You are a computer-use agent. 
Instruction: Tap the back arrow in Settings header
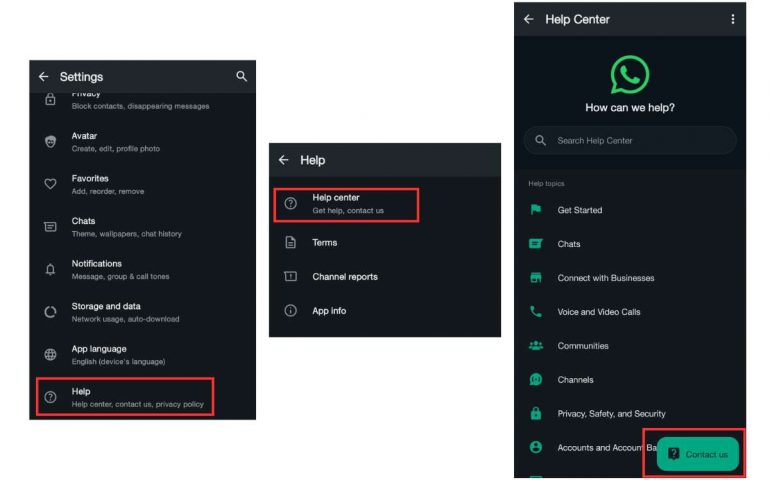click(44, 77)
